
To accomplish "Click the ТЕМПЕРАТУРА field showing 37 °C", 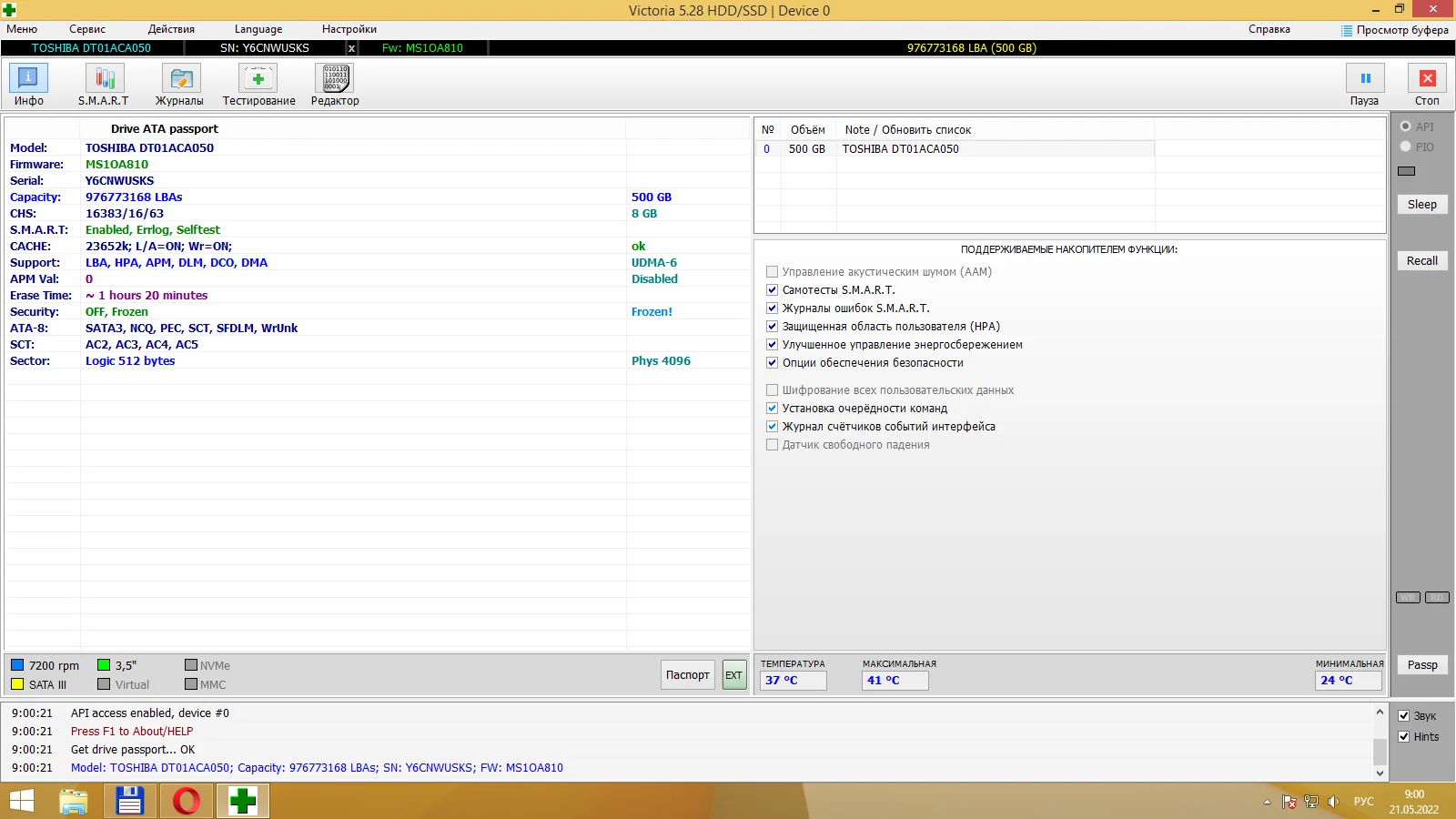I will click(794, 681).
